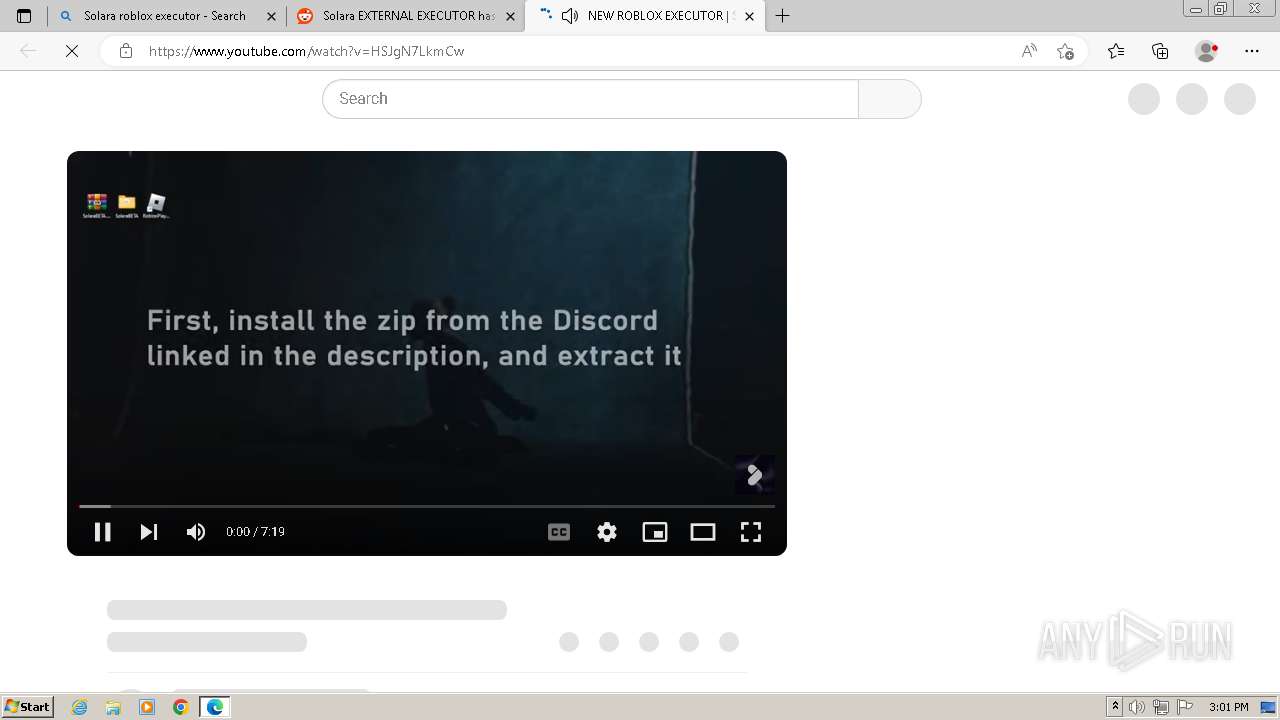
Task: Open Edge tab actions menu
Action: [x=24, y=16]
